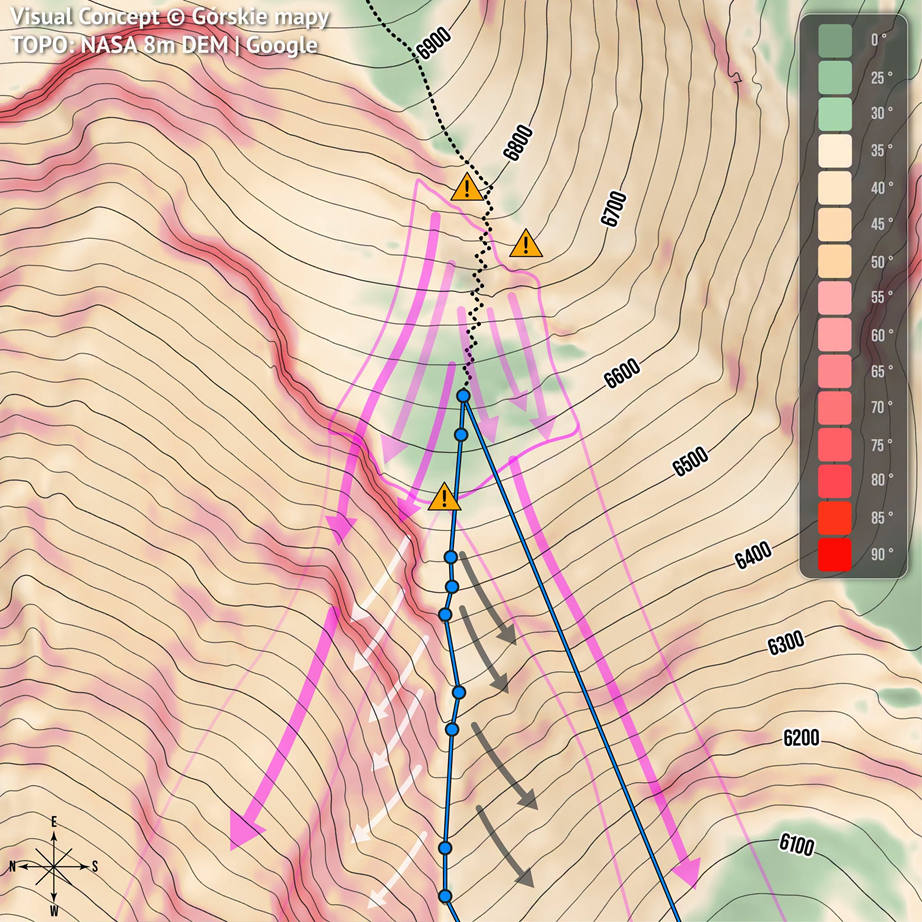The width and height of the screenshot is (922, 922).
Task: Select the topmost blue waypoint ending the dotted route
Action: click(x=463, y=396)
